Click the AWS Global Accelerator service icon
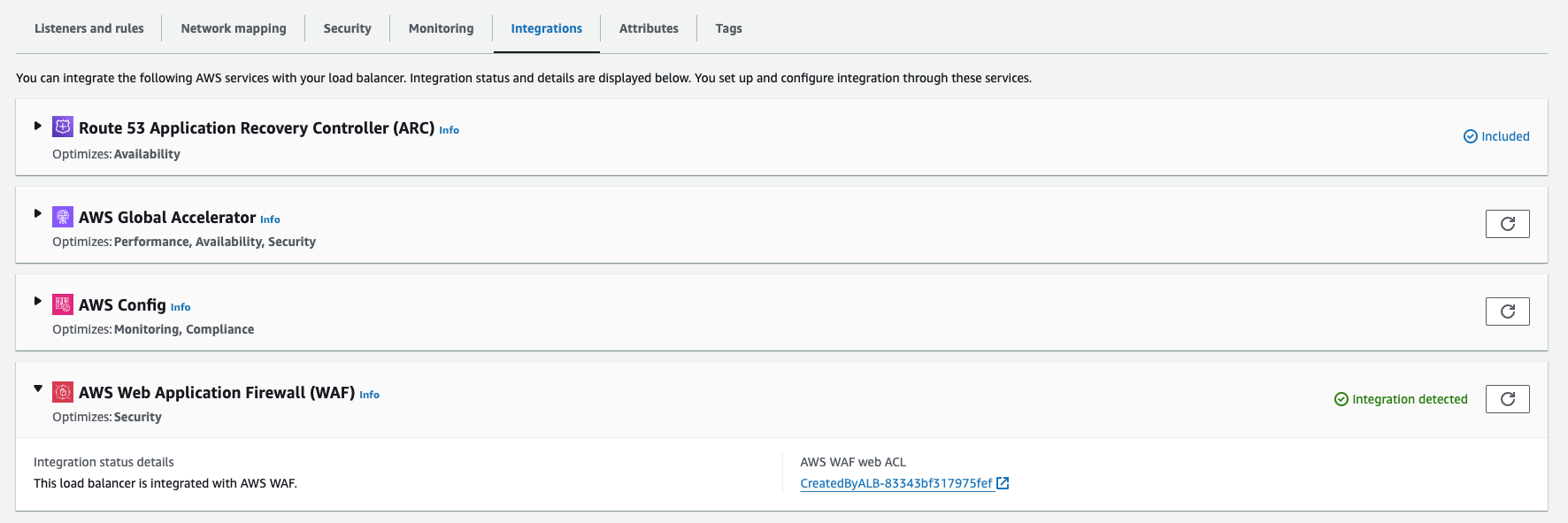Screen dimensions: 1568x523 (x=63, y=216)
